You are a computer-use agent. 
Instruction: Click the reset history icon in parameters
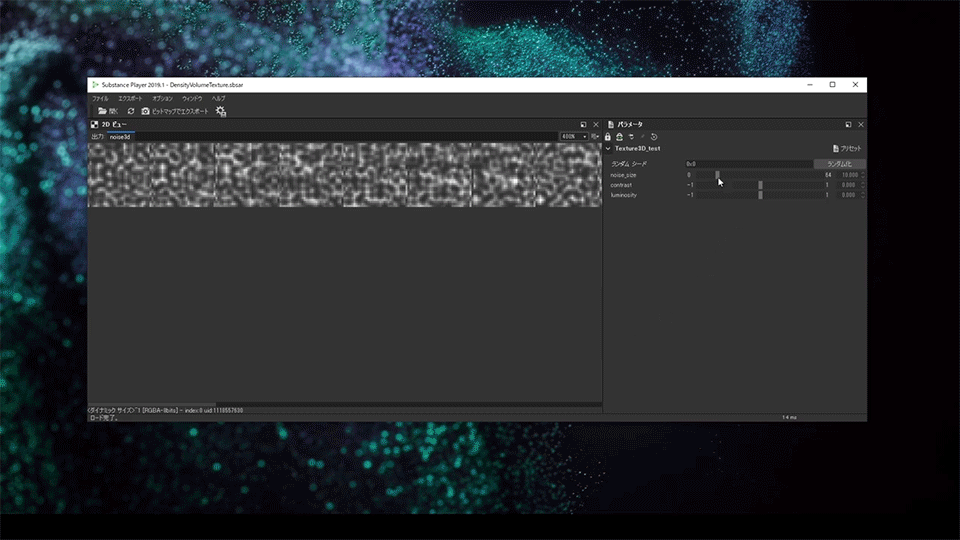654,137
